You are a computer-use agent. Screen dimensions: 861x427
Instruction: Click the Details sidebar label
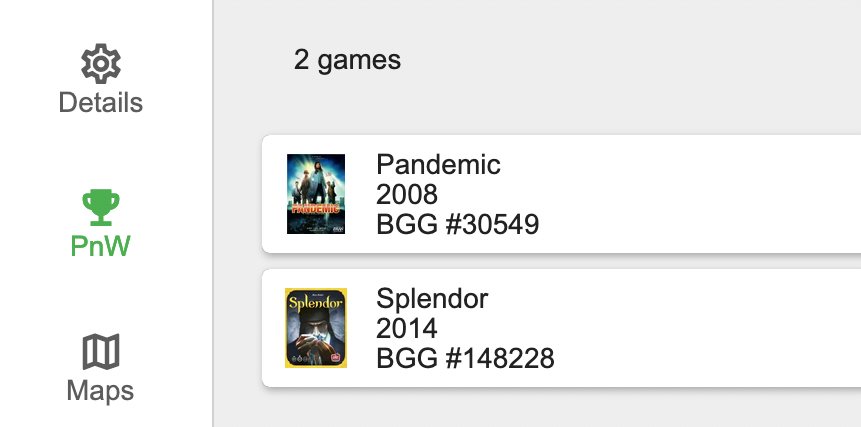[x=100, y=103]
